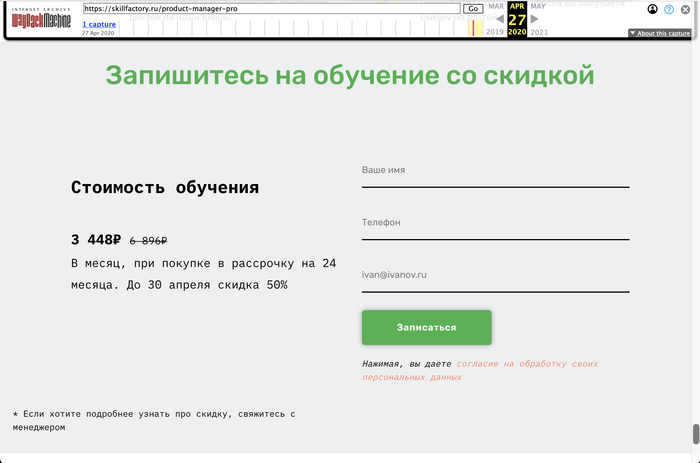Open the 1 capture link
This screenshot has height=463, width=700.
[x=99, y=23]
